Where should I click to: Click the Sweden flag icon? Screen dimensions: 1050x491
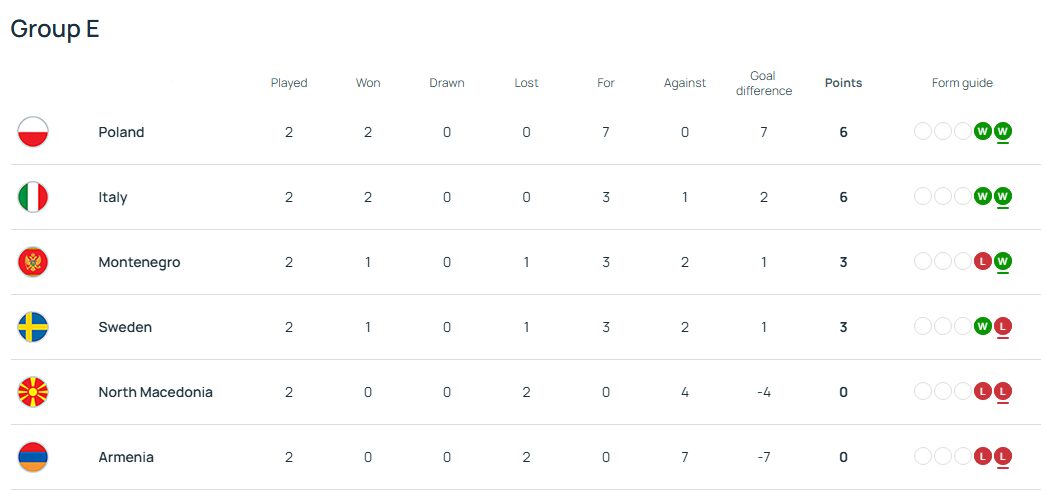coord(33,327)
